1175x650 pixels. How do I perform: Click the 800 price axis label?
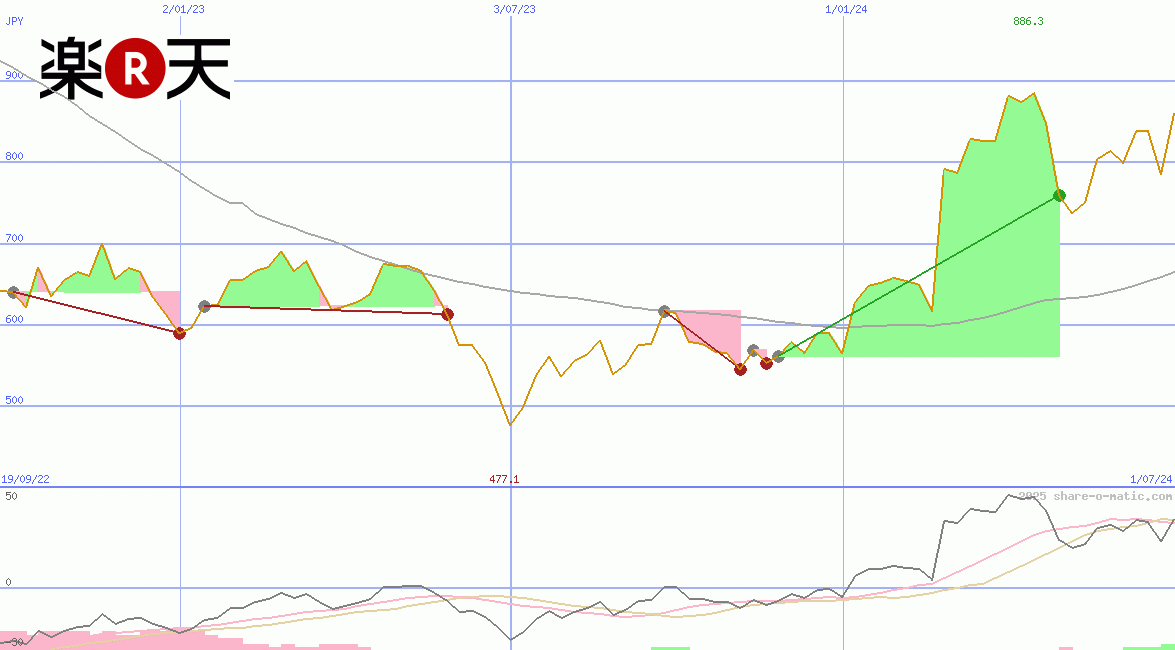click(x=14, y=157)
